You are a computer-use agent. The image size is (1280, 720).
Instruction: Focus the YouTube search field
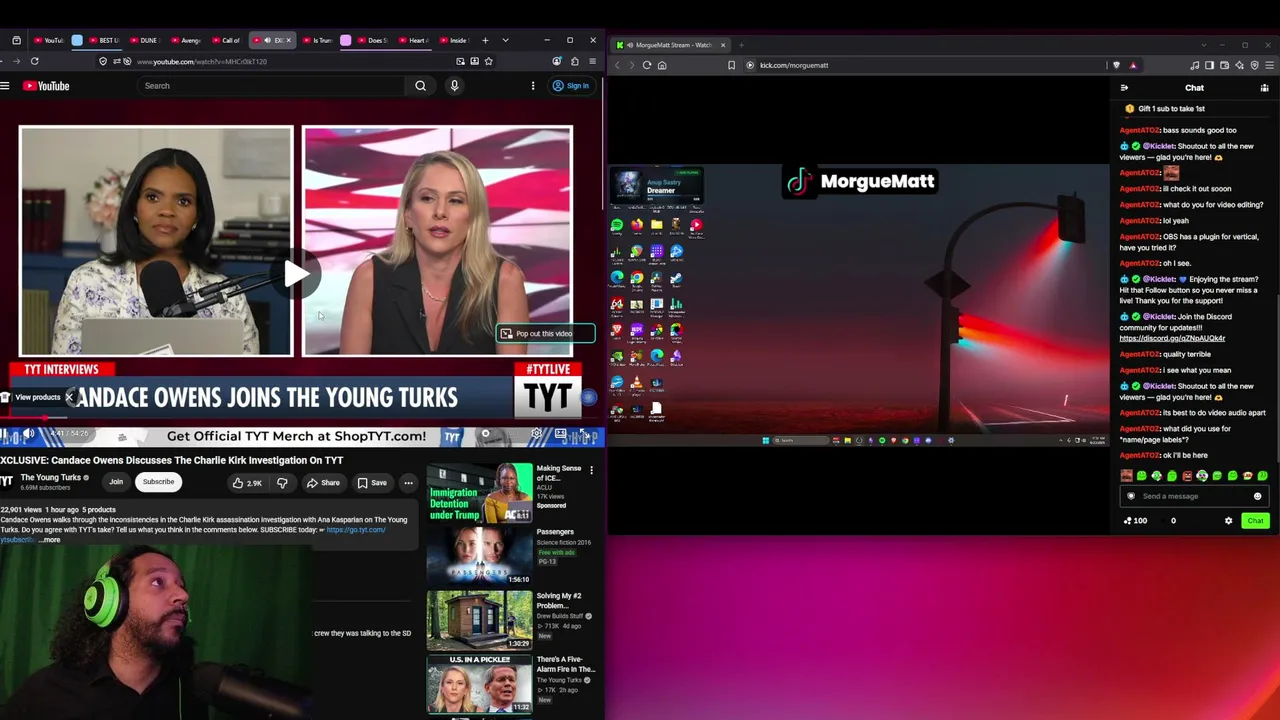[272, 86]
